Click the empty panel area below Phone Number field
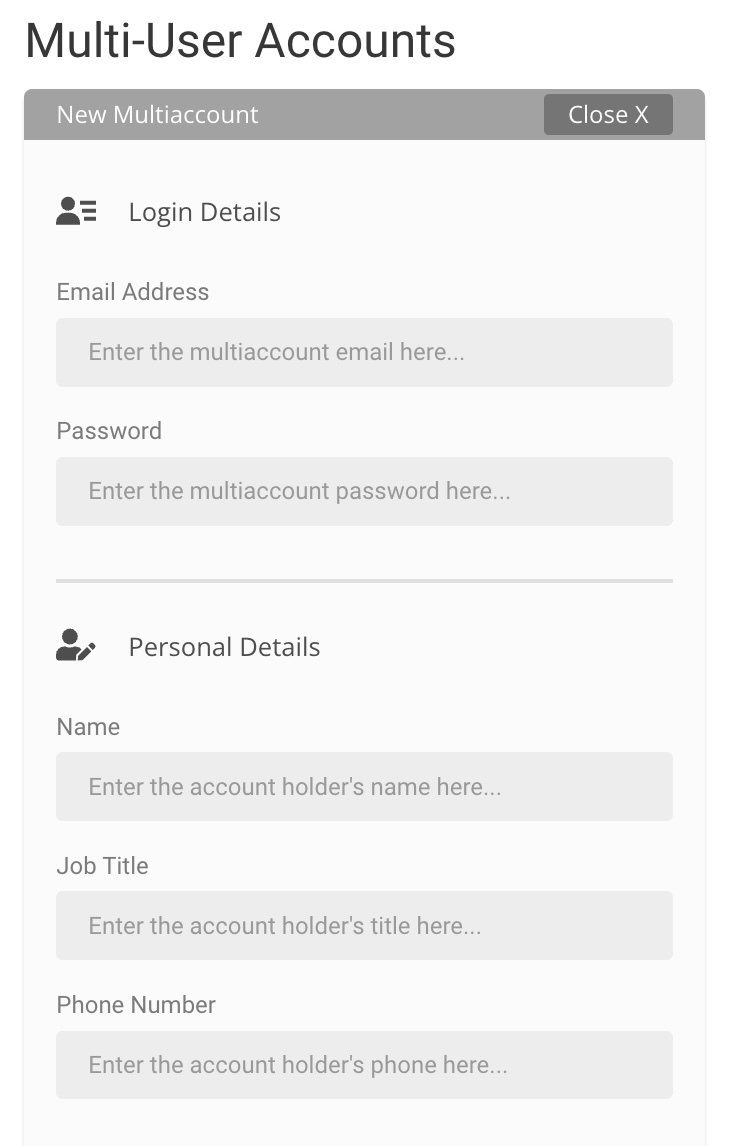This screenshot has height=1146, width=742. pyautogui.click(x=364, y=1123)
